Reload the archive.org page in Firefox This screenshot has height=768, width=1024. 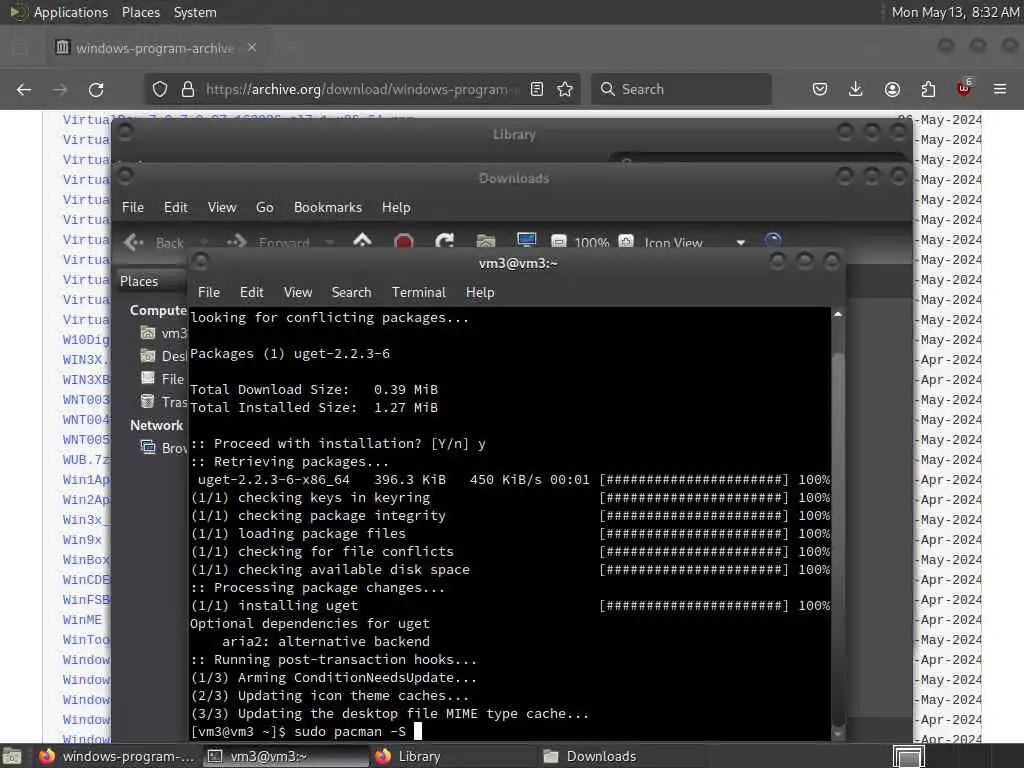tap(96, 89)
